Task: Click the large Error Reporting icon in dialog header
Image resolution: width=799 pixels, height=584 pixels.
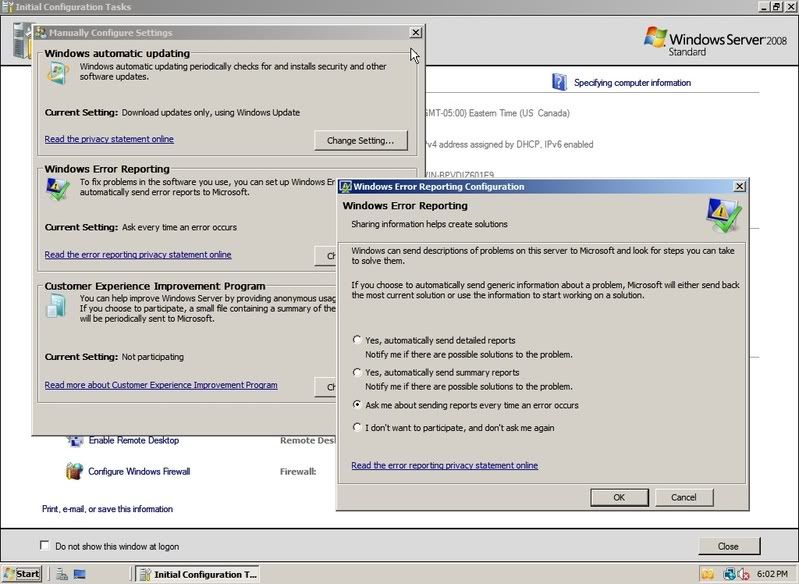Action: pyautogui.click(x=724, y=215)
